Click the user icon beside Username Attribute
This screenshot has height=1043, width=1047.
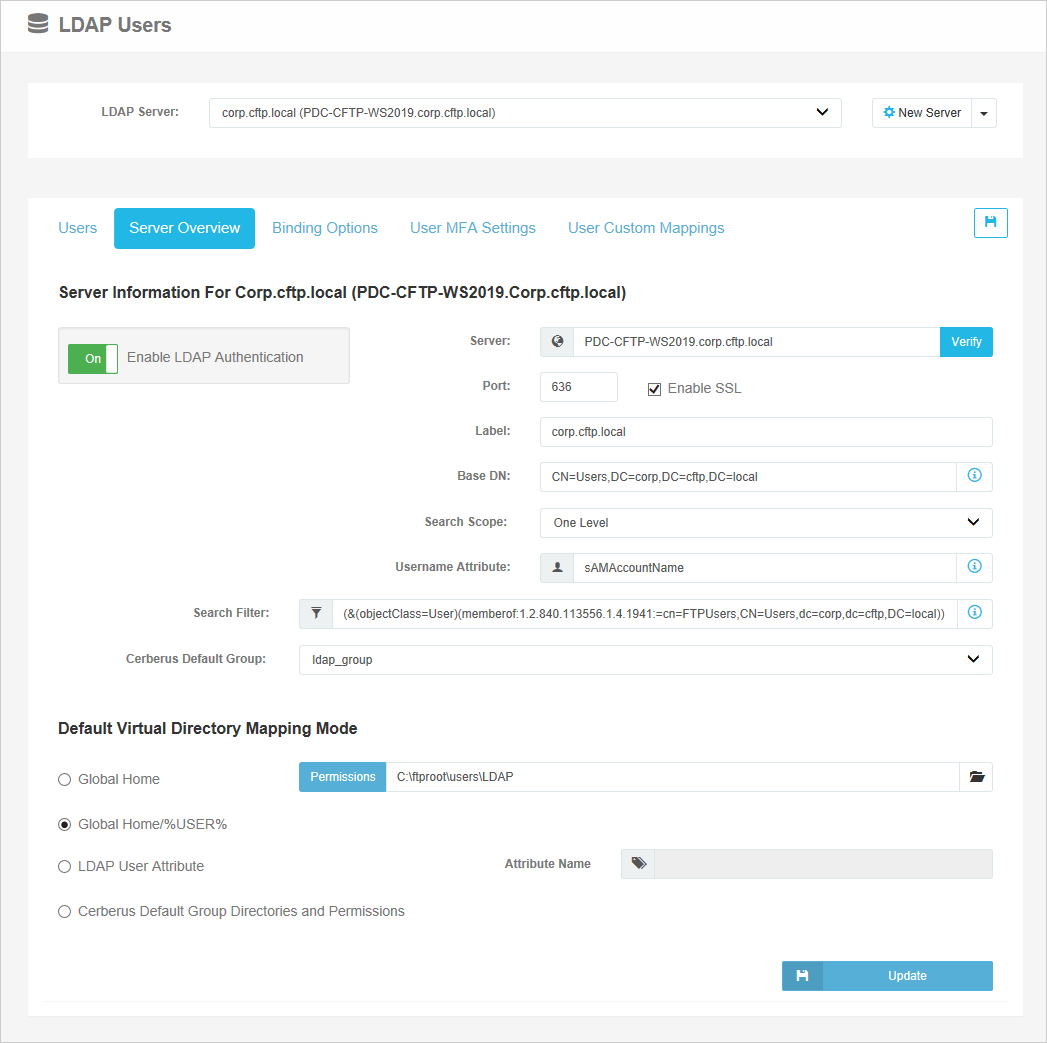(x=556, y=567)
